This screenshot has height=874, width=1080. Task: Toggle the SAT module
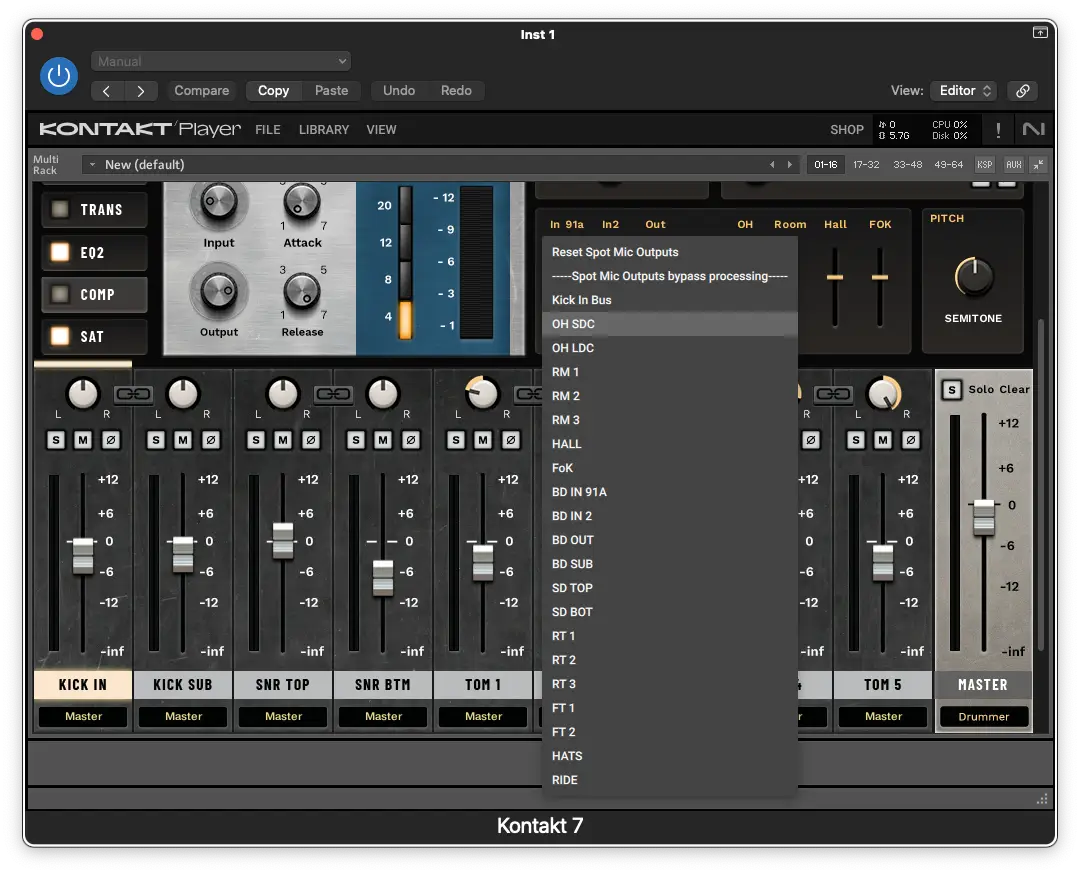(94, 336)
